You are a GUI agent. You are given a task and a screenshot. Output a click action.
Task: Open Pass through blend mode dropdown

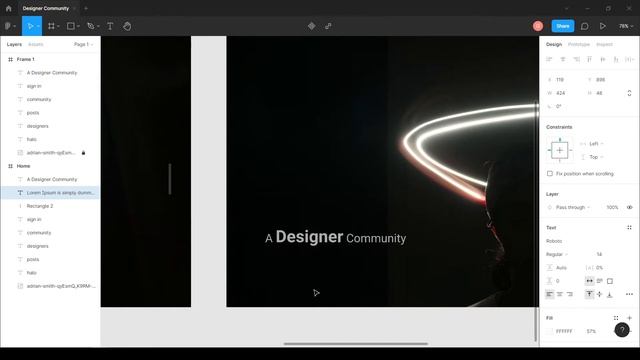(x=573, y=207)
